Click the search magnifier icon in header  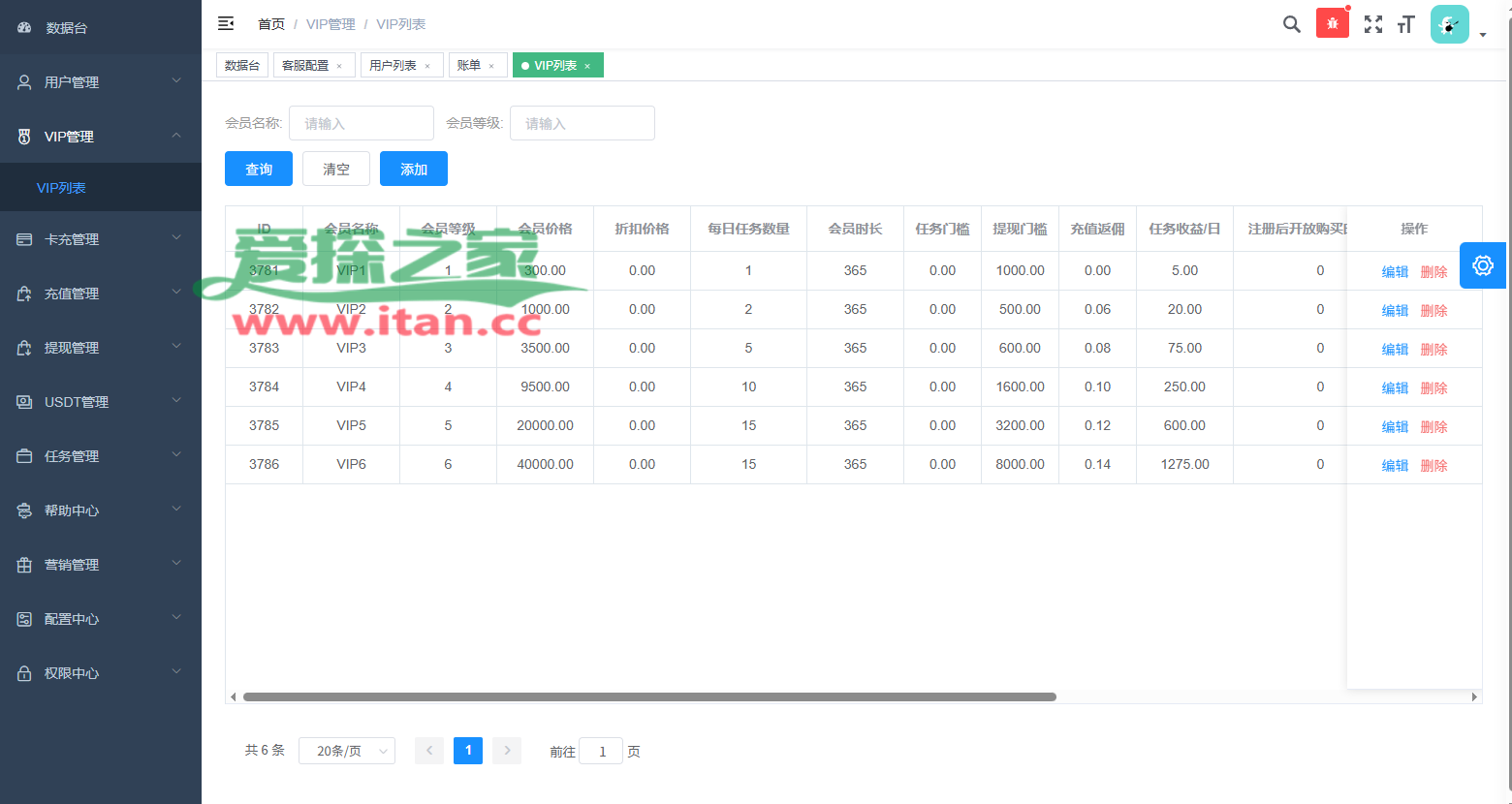click(x=1291, y=24)
